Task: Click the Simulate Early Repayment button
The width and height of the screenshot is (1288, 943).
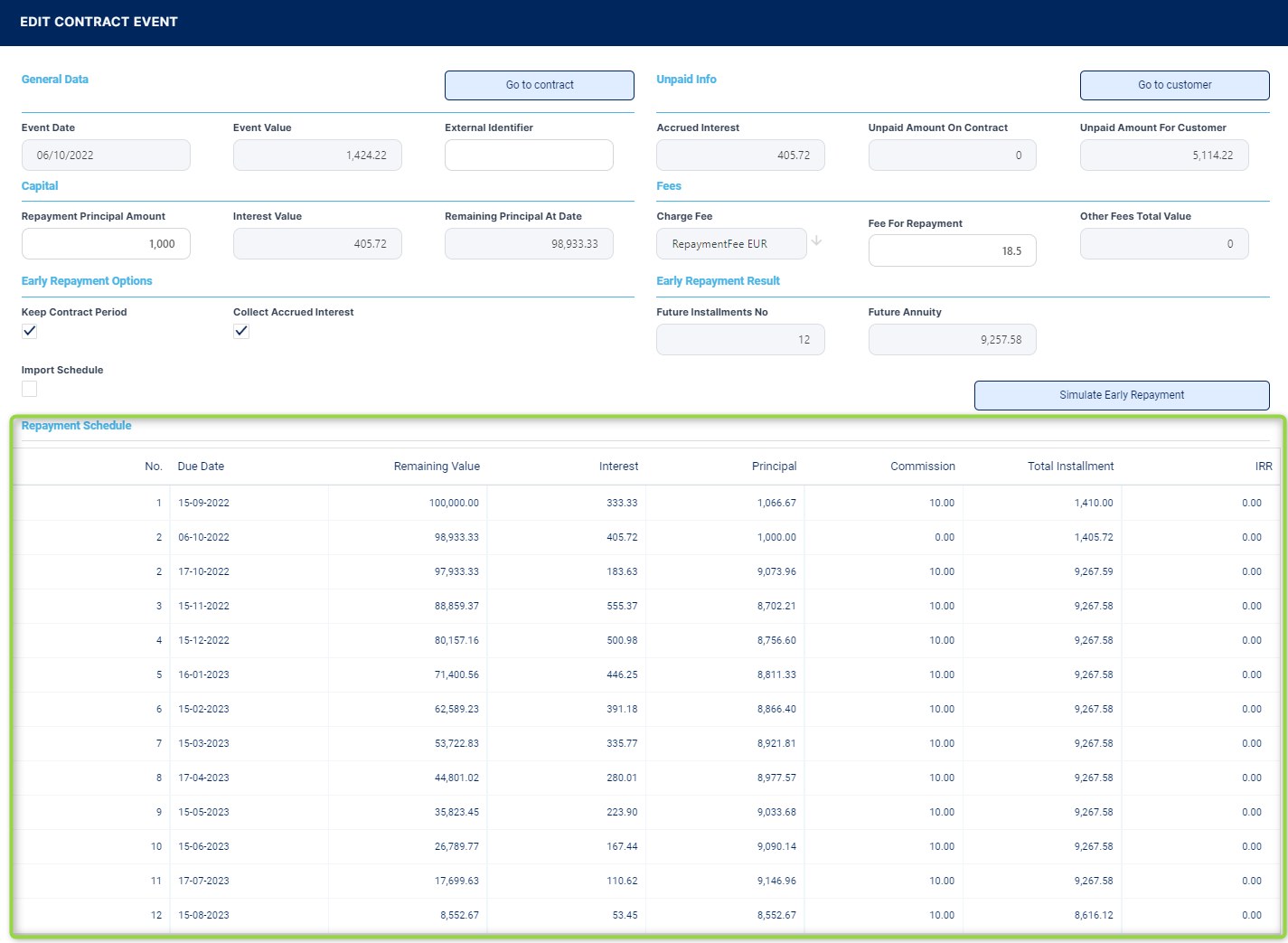Action: (1121, 395)
